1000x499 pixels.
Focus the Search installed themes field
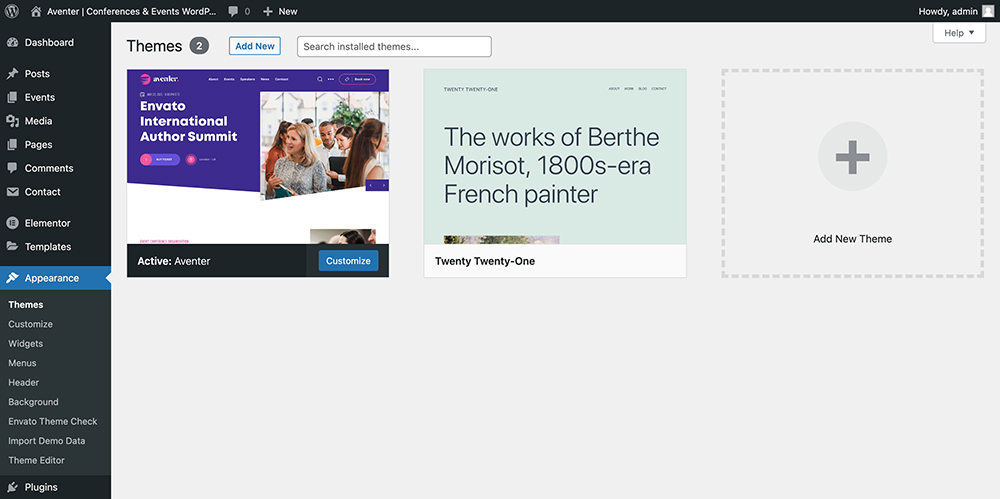click(394, 46)
